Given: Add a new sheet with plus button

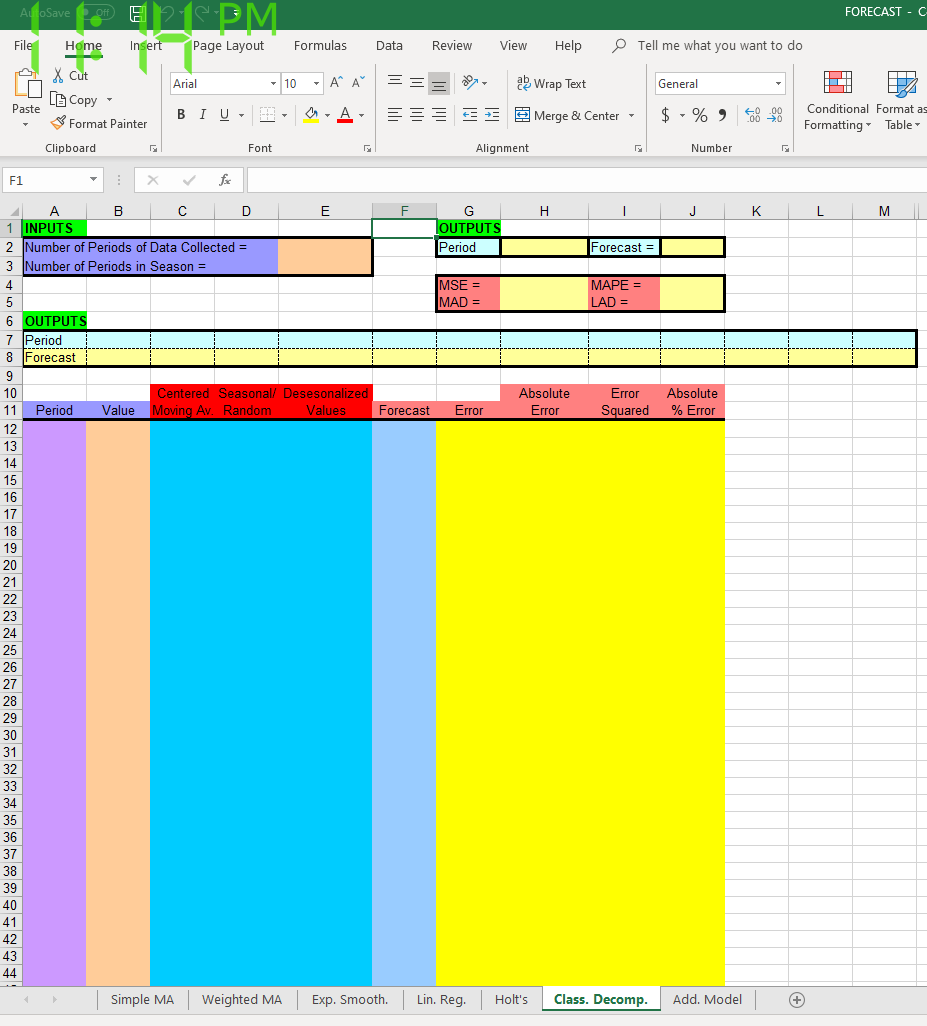Looking at the screenshot, I should [797, 1000].
